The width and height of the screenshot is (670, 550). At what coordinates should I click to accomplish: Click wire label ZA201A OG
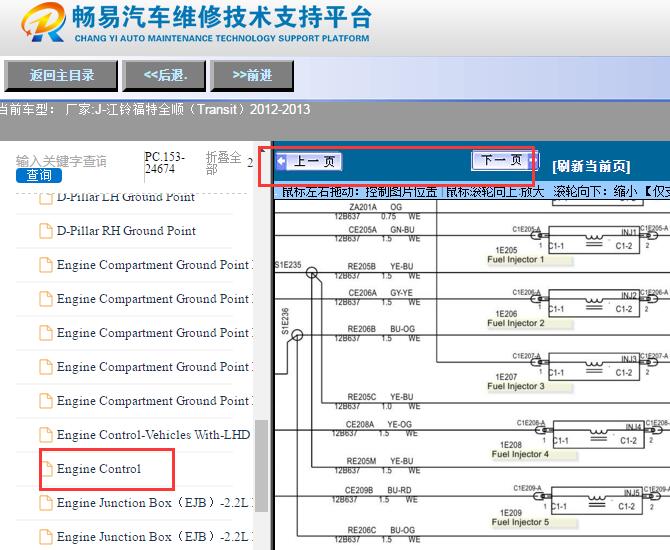pyautogui.click(x=376, y=207)
